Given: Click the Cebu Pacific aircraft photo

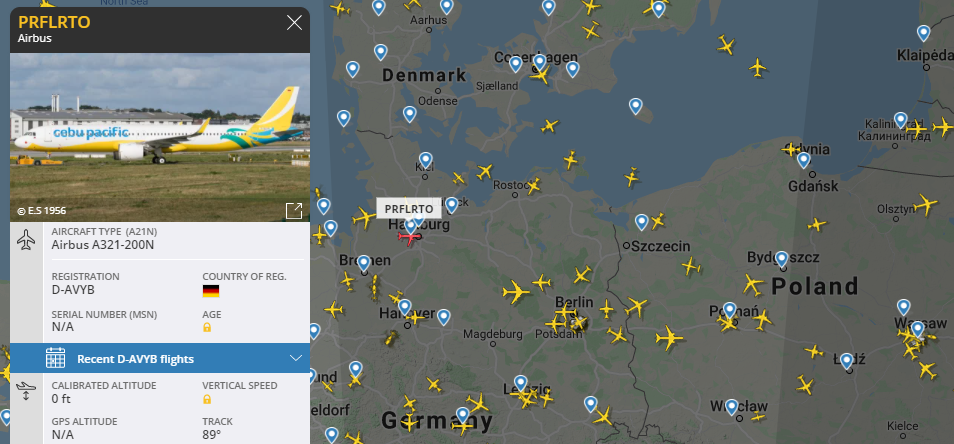Looking at the screenshot, I should point(160,137).
